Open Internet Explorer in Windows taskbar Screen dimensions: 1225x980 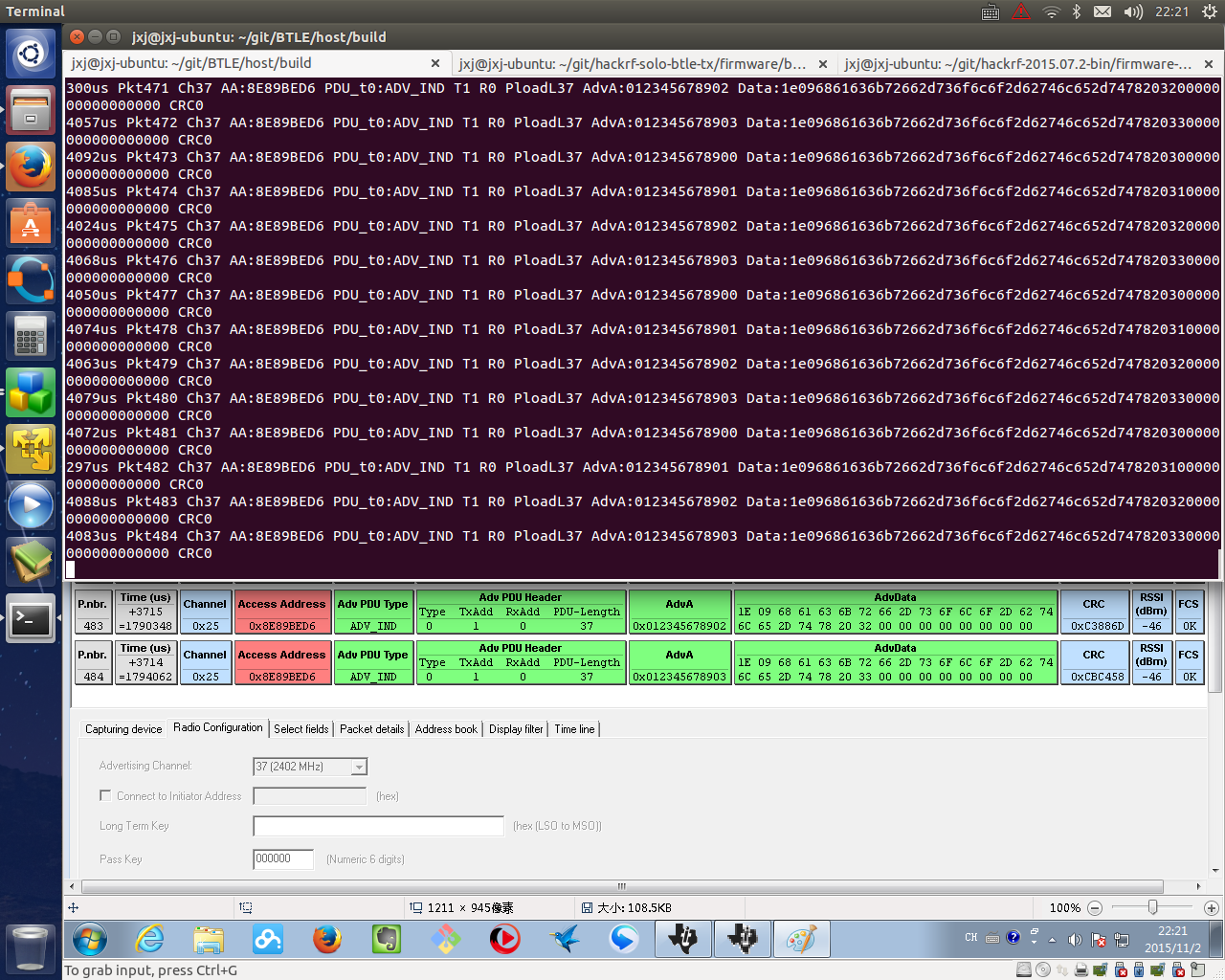[x=149, y=940]
